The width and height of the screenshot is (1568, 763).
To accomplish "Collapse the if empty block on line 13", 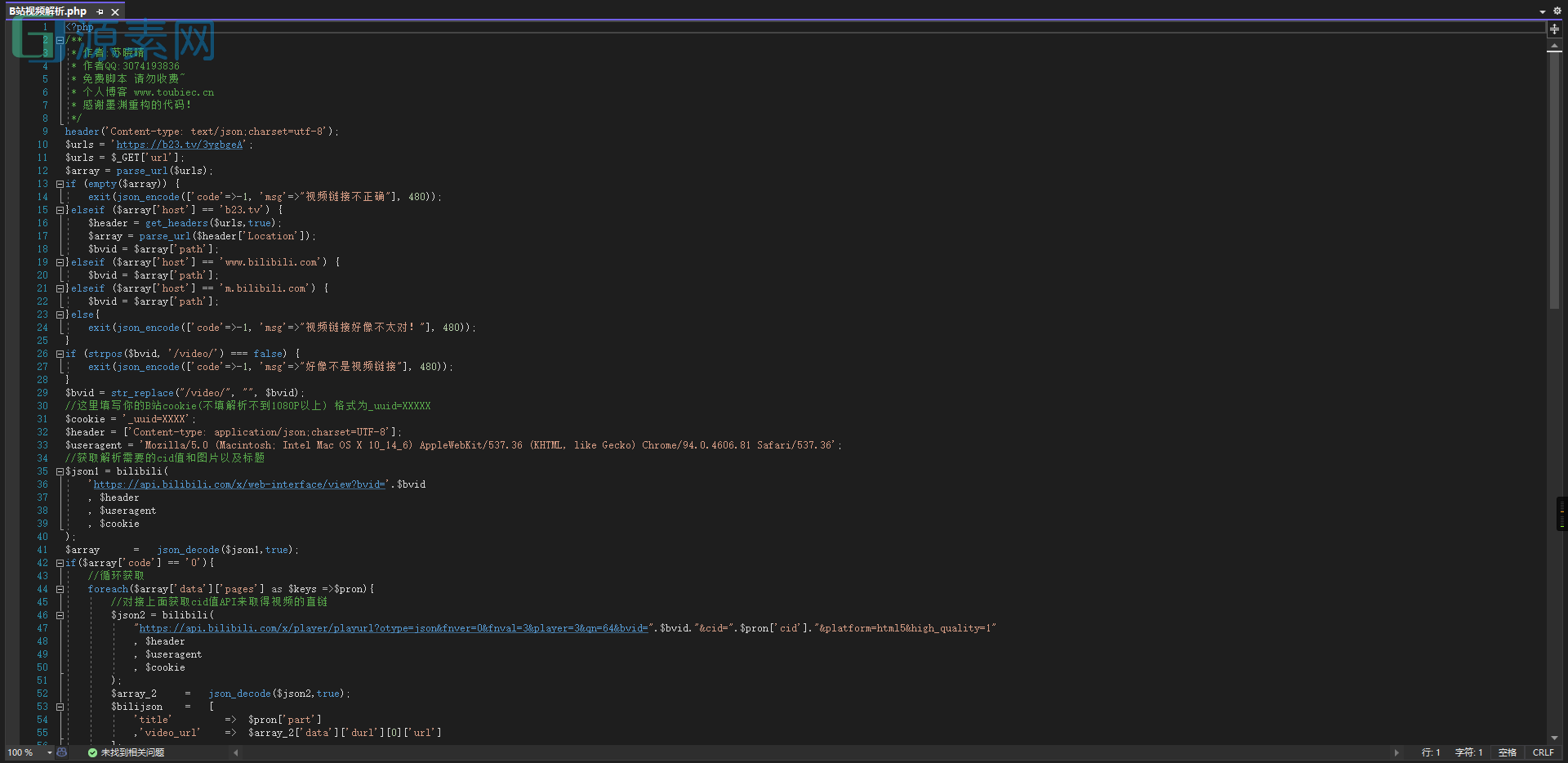I will [x=60, y=184].
